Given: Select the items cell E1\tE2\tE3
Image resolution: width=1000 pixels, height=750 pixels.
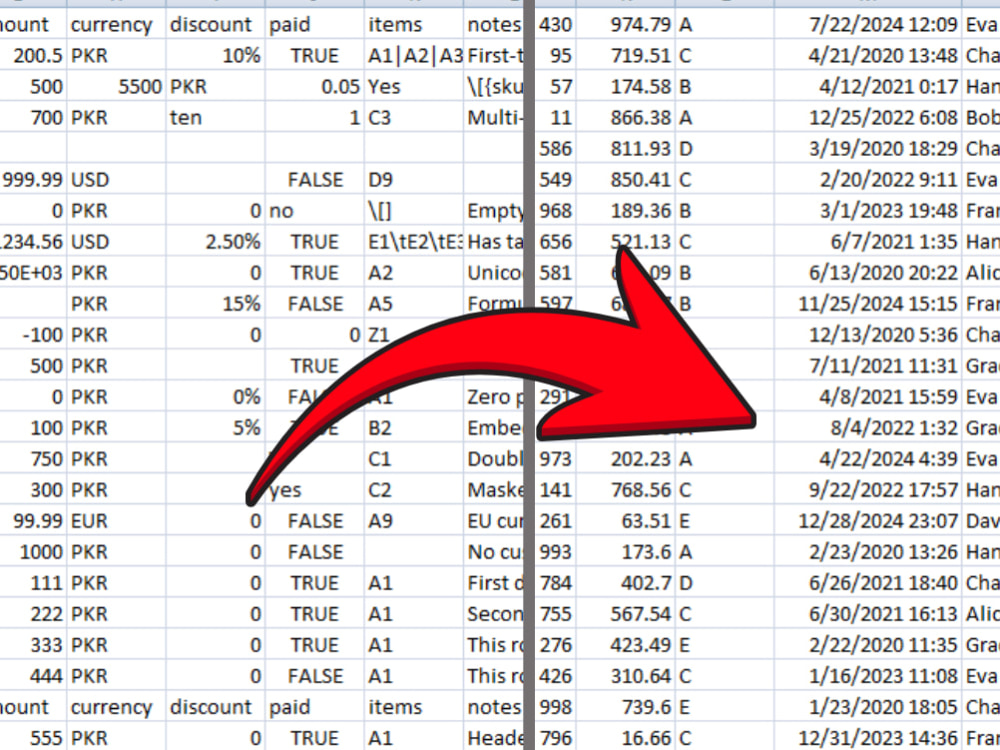Looking at the screenshot, I should tap(414, 242).
